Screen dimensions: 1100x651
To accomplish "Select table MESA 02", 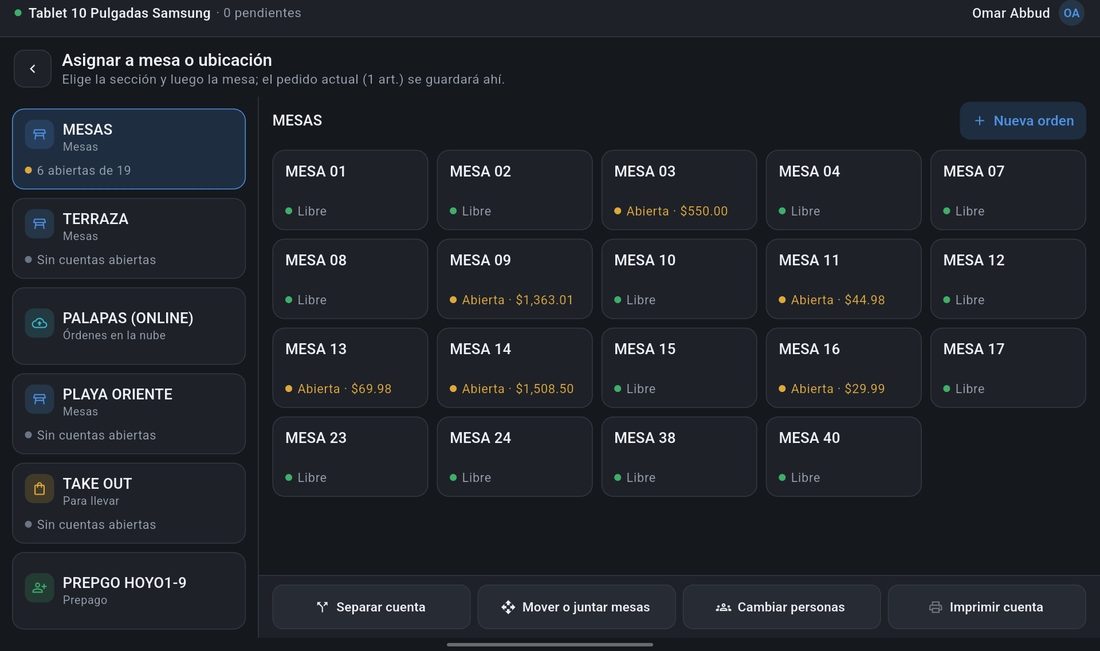I will click(515, 190).
